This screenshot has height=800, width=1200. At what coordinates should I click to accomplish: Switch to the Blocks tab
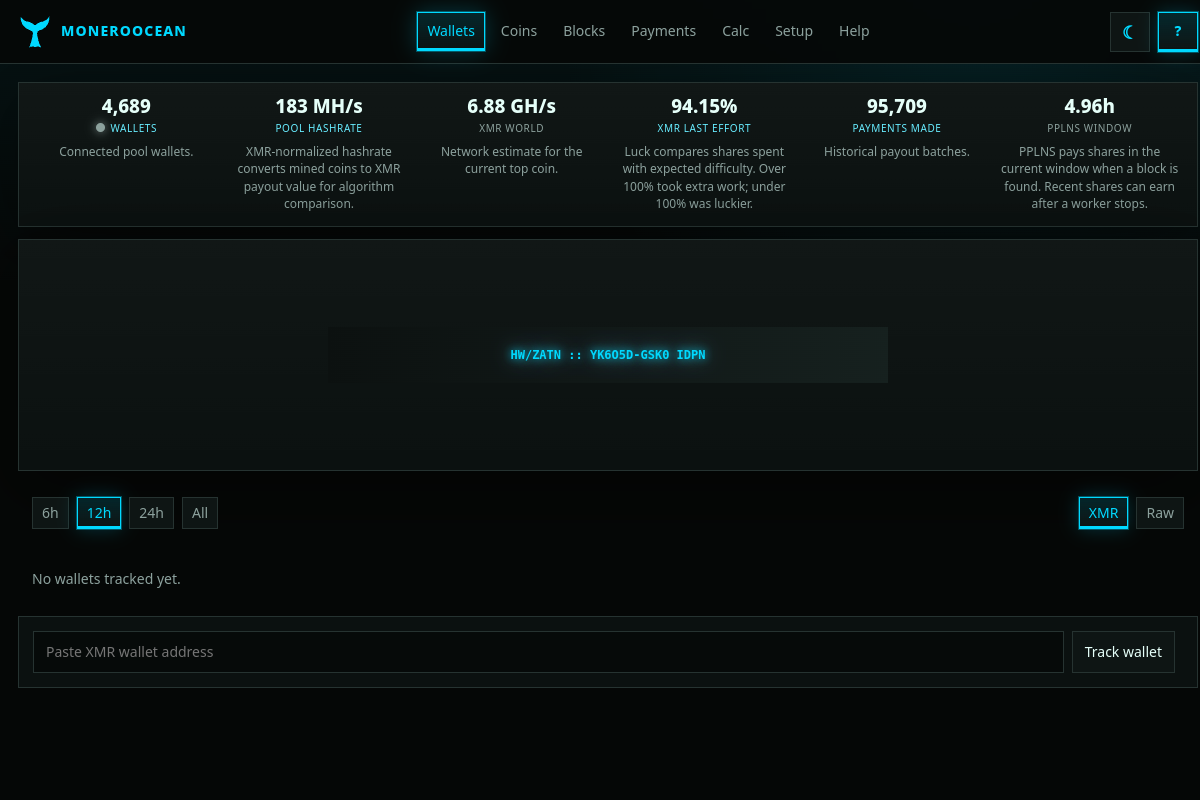[584, 31]
